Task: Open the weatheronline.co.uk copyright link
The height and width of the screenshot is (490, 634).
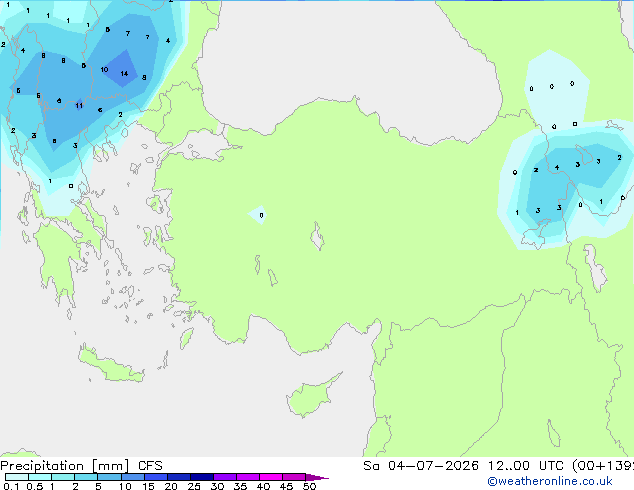Action: (550, 481)
